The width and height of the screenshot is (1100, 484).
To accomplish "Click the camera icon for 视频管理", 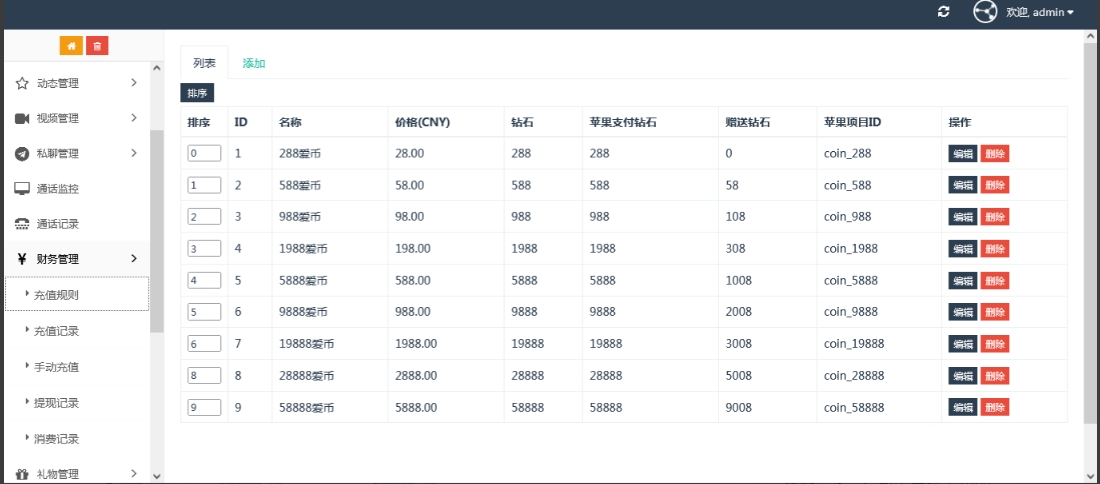I will click(22, 119).
